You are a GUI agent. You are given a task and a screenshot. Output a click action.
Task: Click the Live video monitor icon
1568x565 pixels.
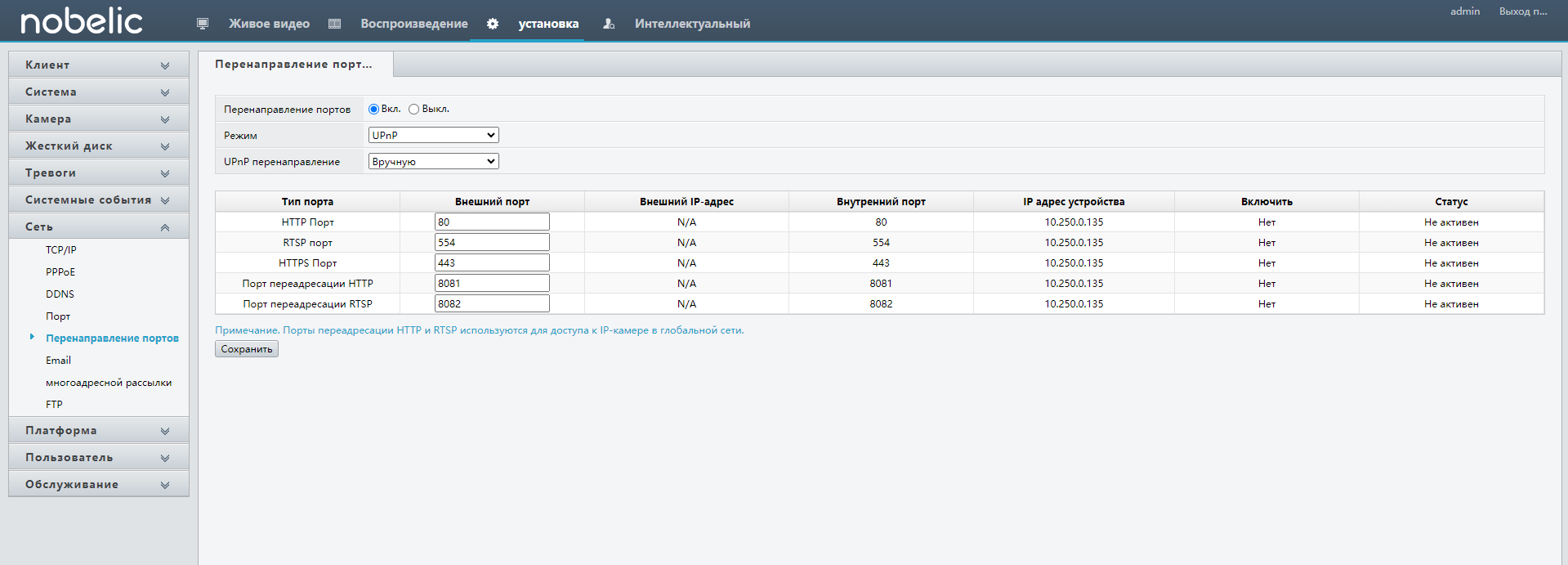coord(203,24)
